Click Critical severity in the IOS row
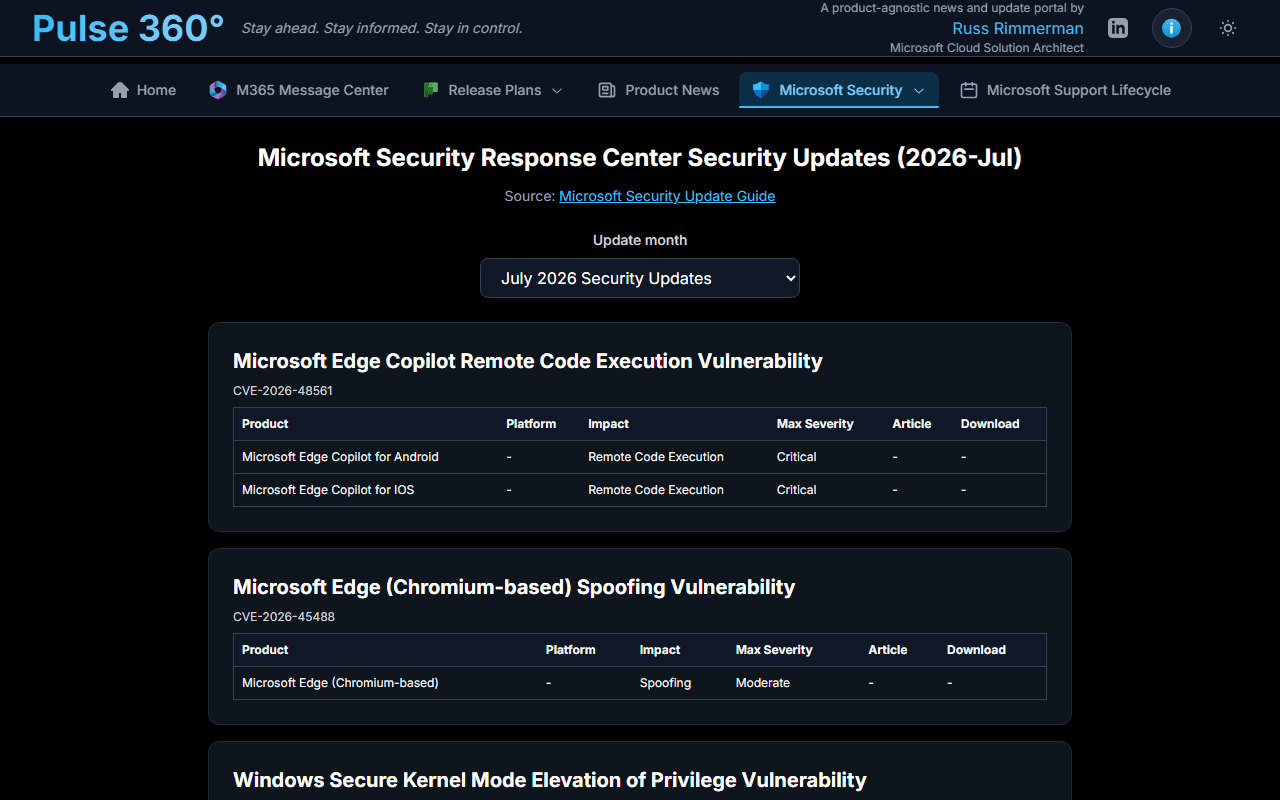The height and width of the screenshot is (800, 1280). [x=797, y=490]
